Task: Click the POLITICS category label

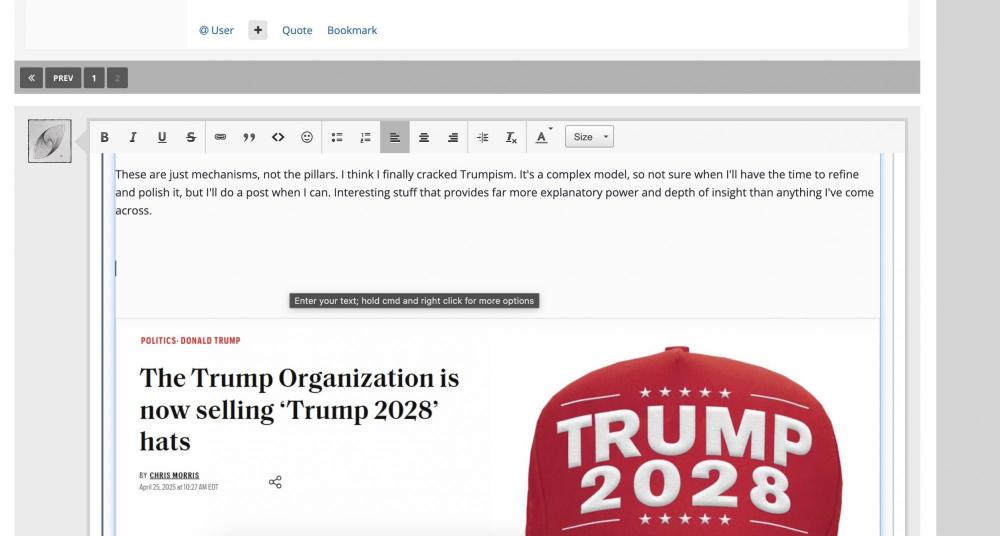Action: (158, 341)
